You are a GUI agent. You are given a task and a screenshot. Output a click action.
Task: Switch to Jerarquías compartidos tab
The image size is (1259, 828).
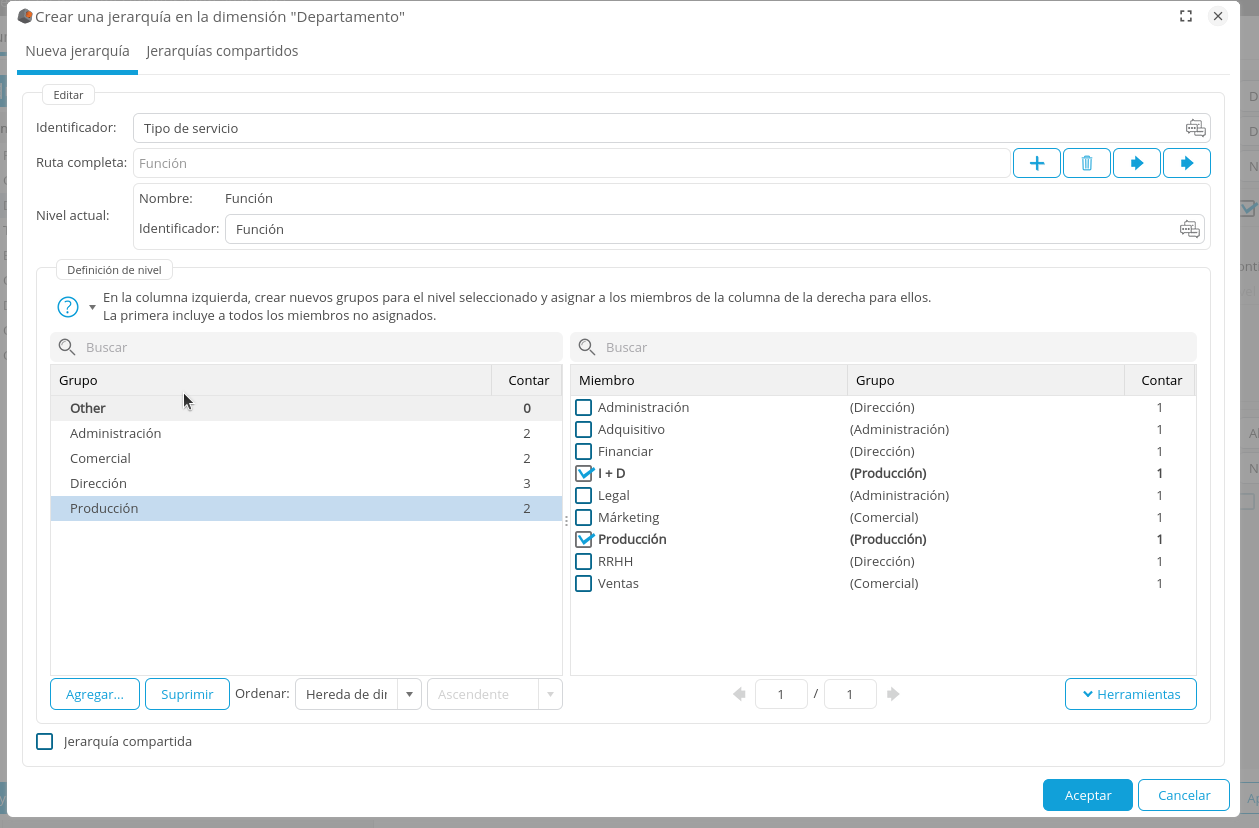(222, 51)
